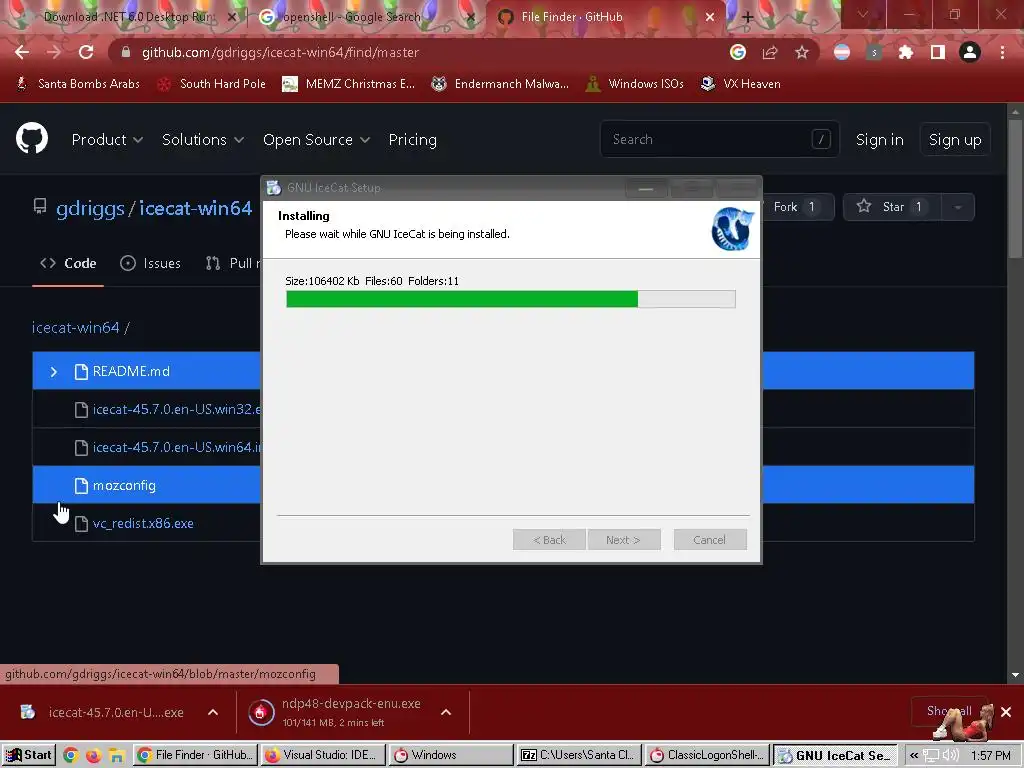Switch to Visual Studio IDE taskbar item
This screenshot has width=1024, height=768.
tap(322, 756)
